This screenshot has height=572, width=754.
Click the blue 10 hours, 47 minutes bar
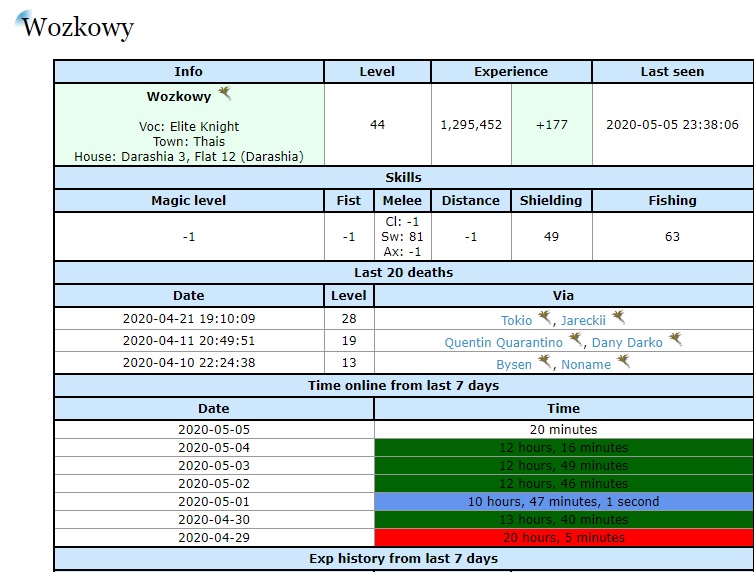click(x=563, y=502)
